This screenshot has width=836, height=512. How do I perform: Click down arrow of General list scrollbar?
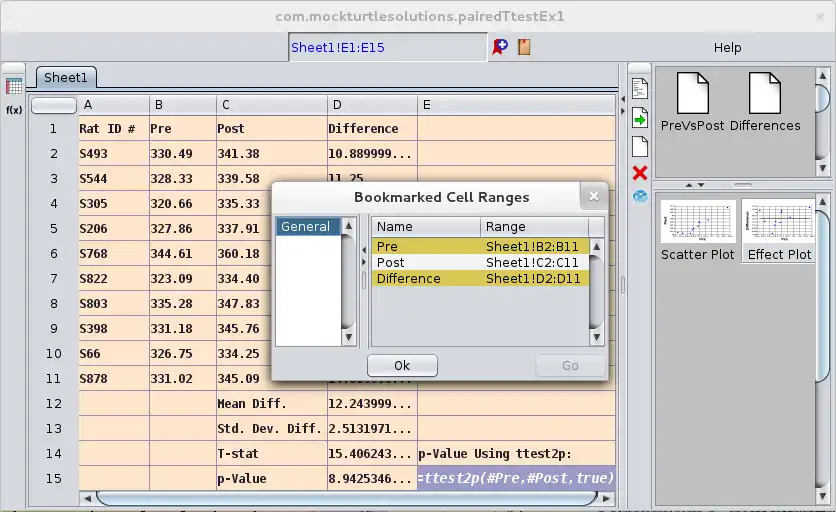(348, 337)
